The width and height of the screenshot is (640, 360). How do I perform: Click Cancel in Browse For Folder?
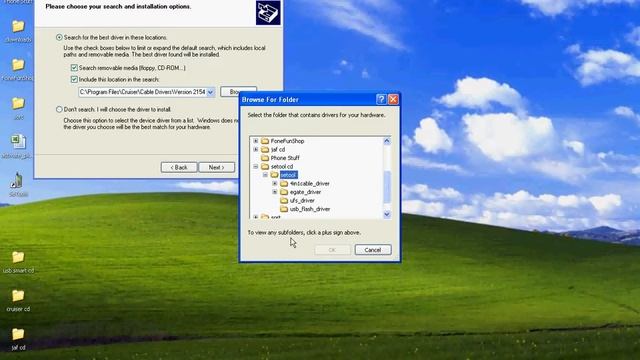[x=373, y=250]
